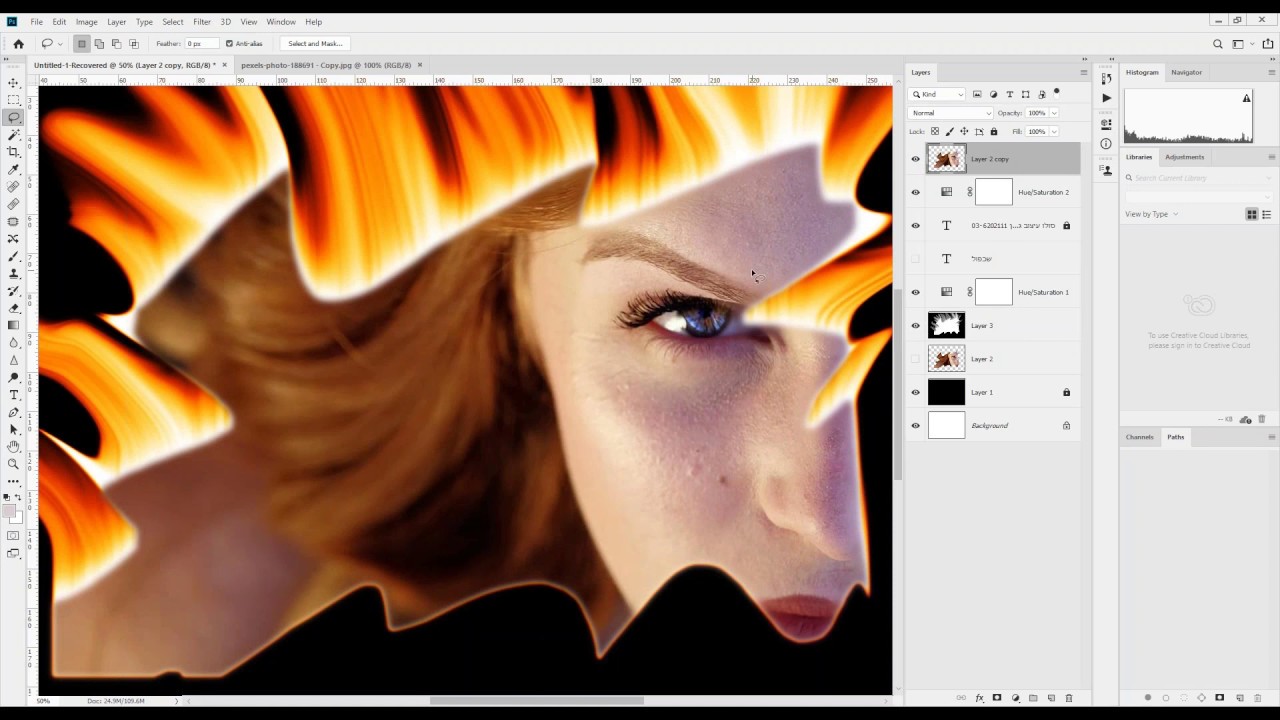Hide the Background layer

click(915, 426)
